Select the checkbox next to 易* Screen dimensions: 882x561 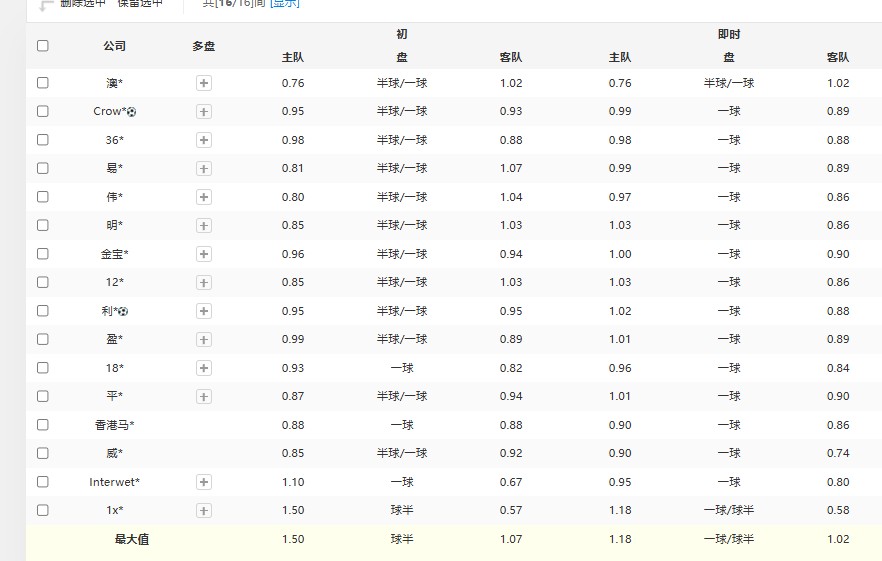(x=42, y=168)
